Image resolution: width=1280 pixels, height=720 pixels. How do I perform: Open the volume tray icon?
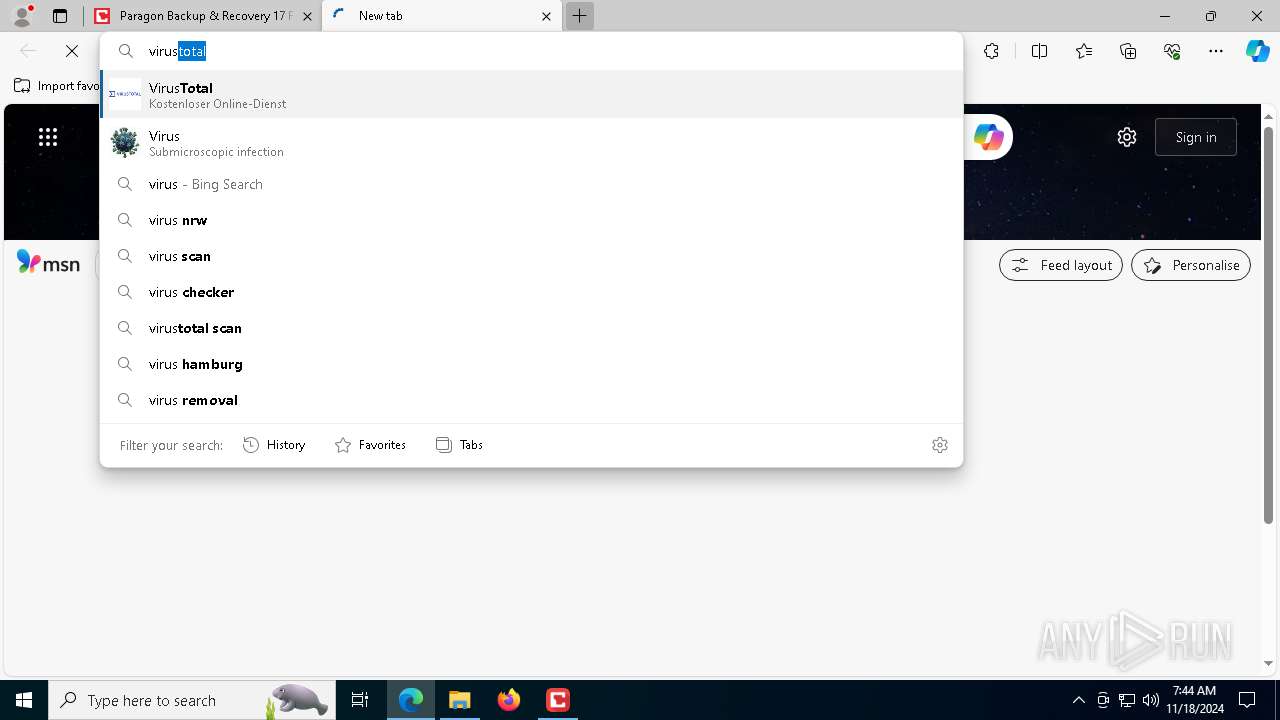[1150, 700]
